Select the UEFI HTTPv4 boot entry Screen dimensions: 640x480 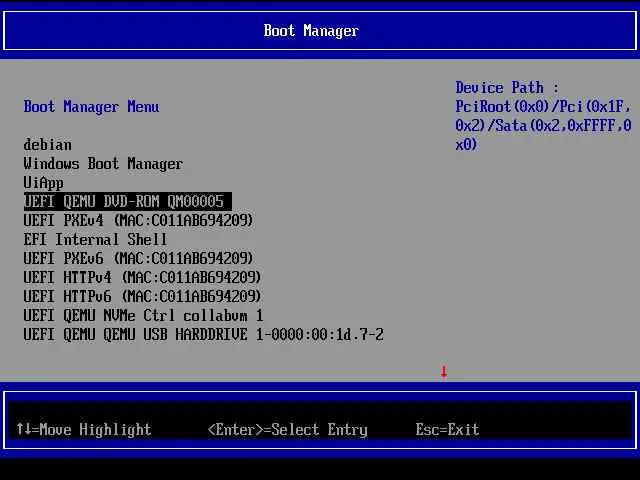(x=142, y=278)
